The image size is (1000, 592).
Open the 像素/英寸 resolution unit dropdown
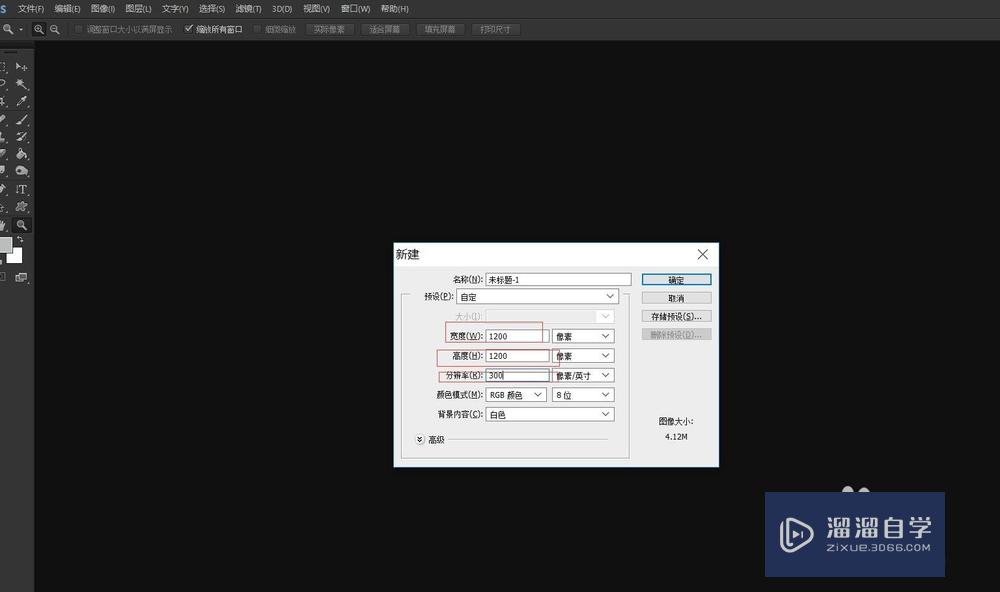(x=583, y=376)
